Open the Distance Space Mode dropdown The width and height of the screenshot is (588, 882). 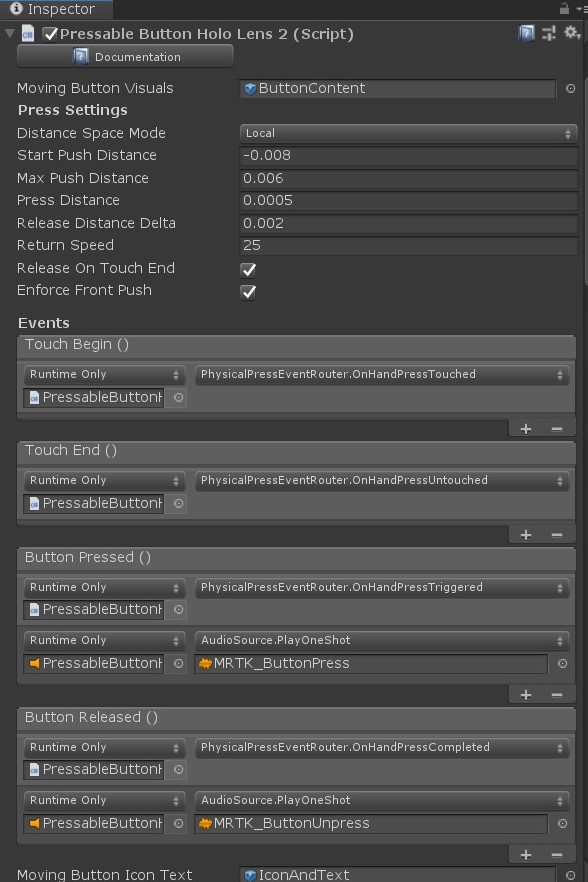pyautogui.click(x=409, y=133)
